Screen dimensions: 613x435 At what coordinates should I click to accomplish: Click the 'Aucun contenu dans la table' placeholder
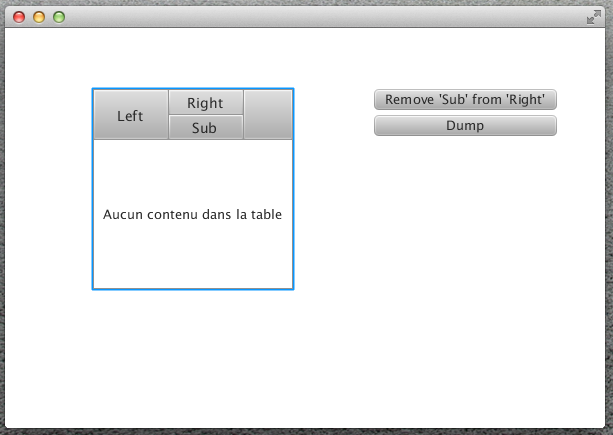coord(192,214)
